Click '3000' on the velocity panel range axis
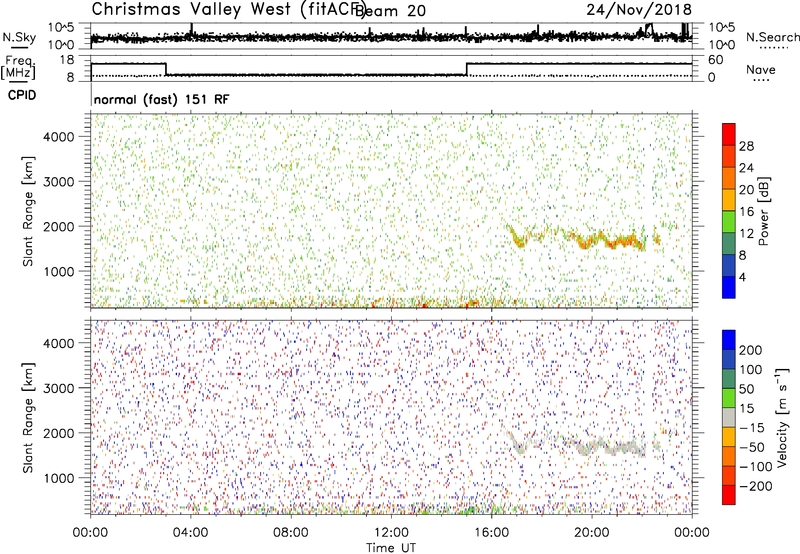Viewport: 800px width, 554px height. point(59,388)
